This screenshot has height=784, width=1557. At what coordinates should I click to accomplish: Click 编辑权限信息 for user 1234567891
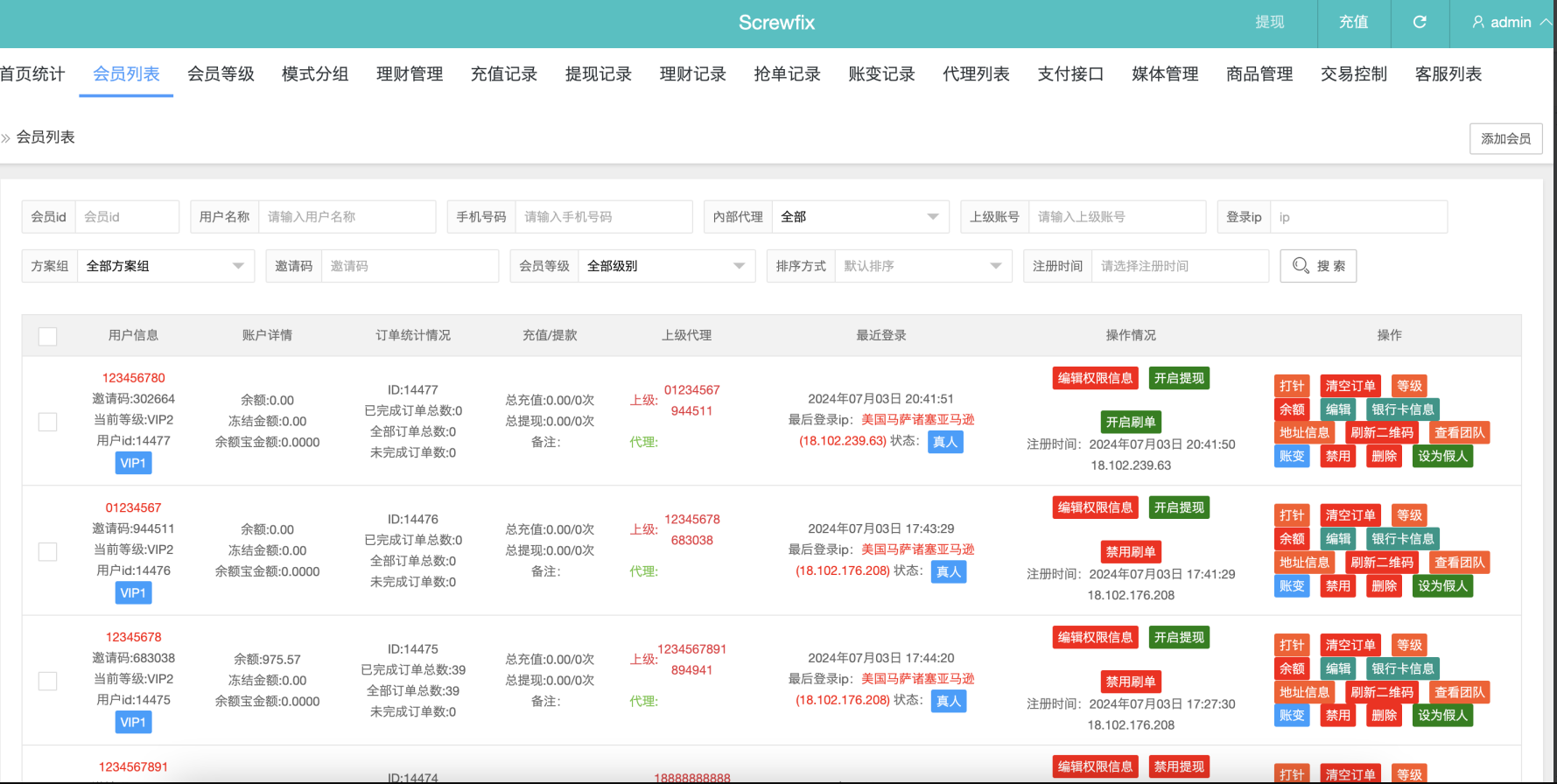[x=1095, y=766]
